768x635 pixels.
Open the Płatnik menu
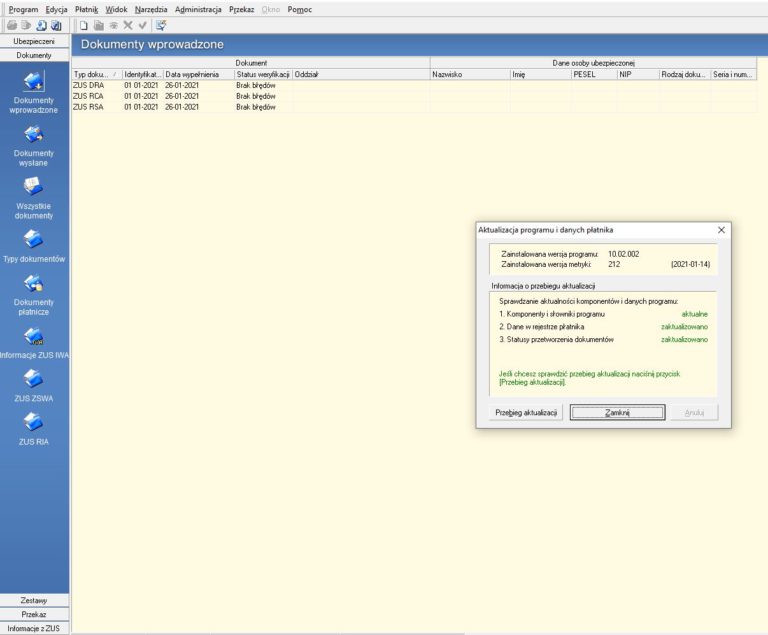(87, 9)
